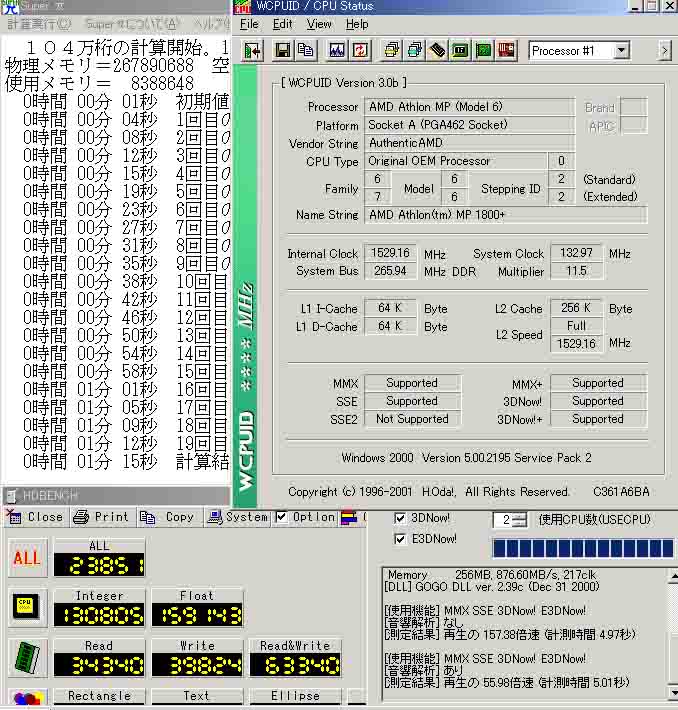Click the green chip icon beside the diagonal chip

coord(460,50)
